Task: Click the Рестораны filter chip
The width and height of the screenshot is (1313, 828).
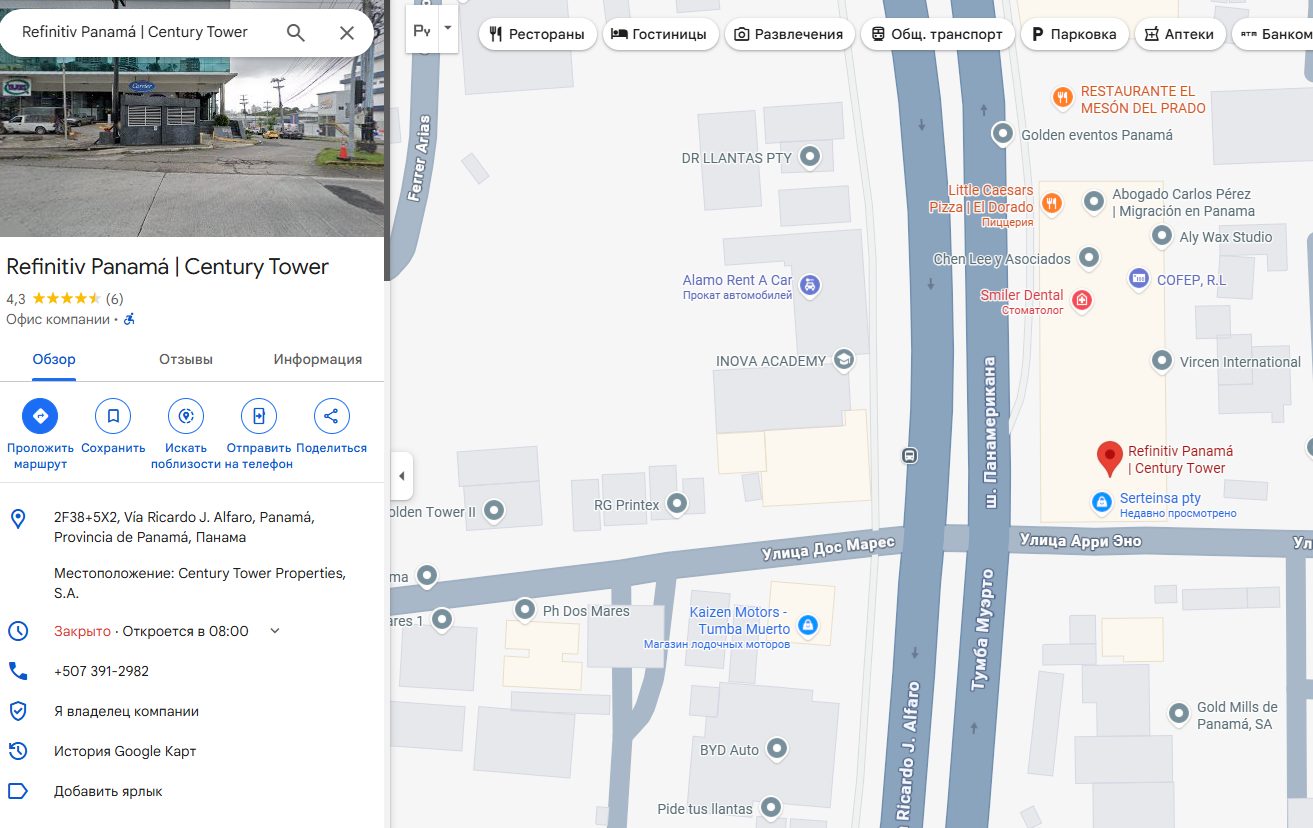Action: pos(537,34)
